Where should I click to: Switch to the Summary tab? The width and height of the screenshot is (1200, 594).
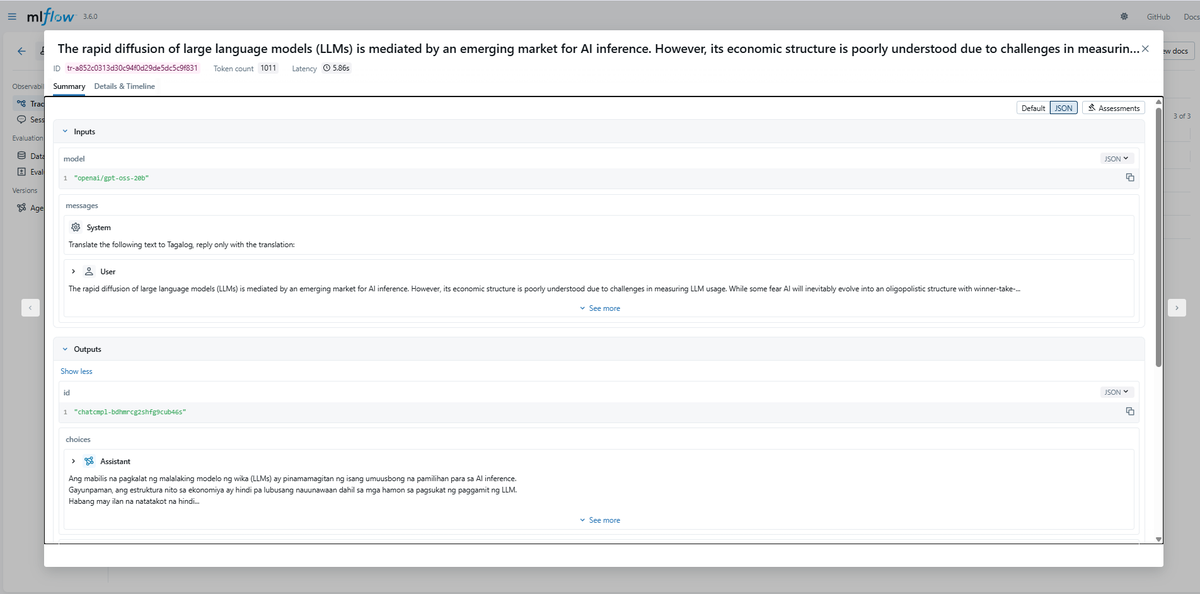tap(69, 87)
